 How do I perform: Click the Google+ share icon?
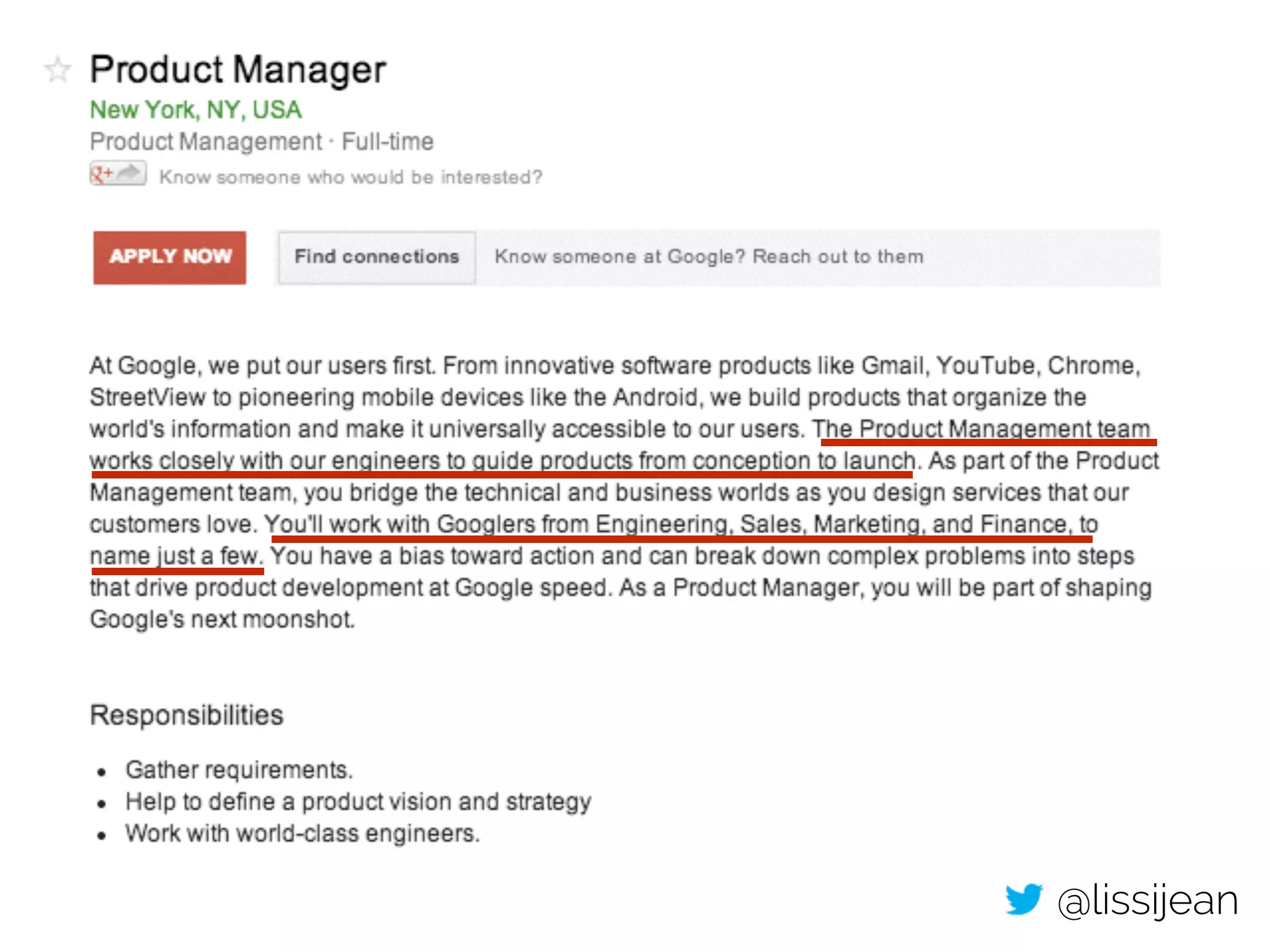click(x=118, y=174)
